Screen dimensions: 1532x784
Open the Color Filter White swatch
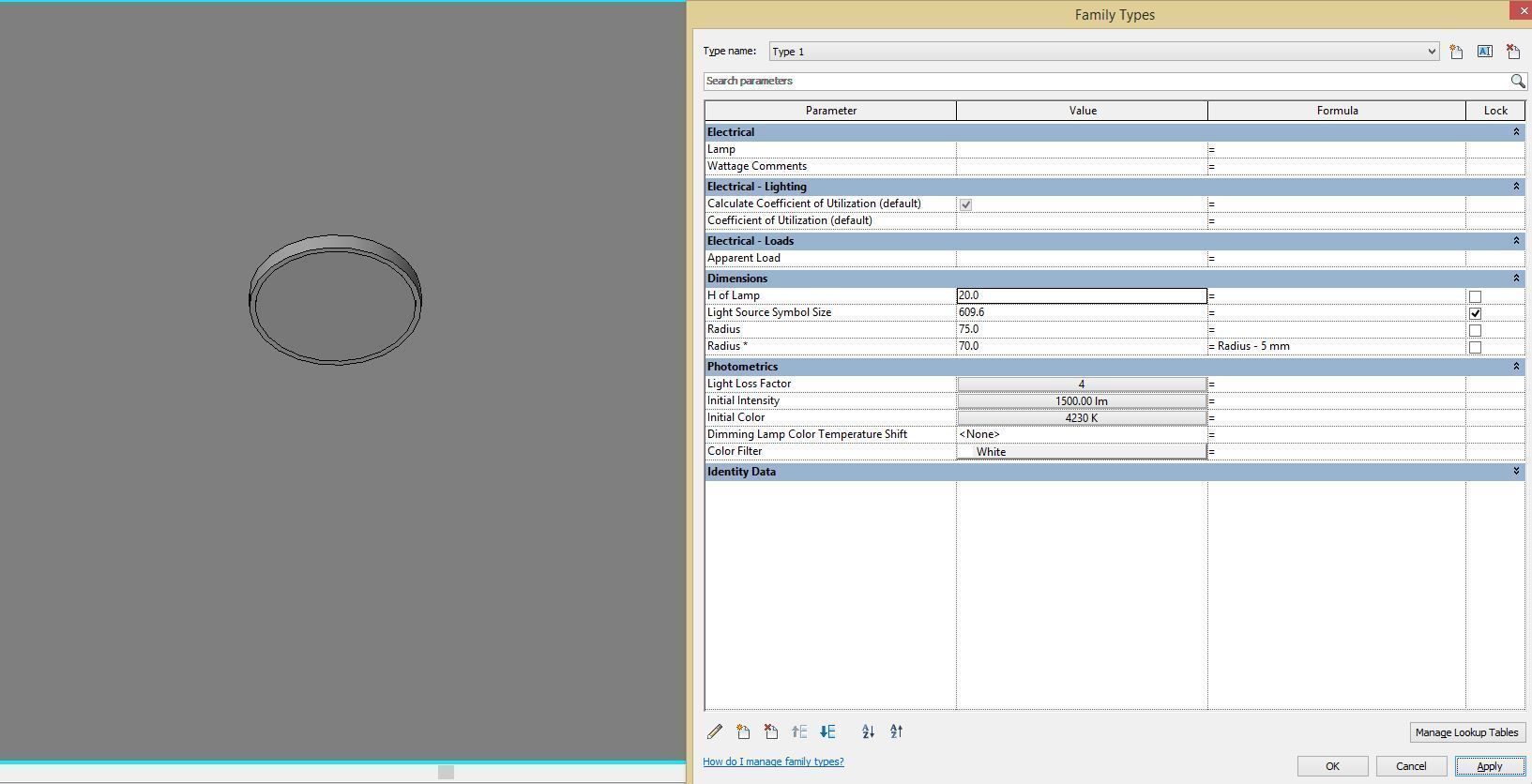click(x=1082, y=451)
